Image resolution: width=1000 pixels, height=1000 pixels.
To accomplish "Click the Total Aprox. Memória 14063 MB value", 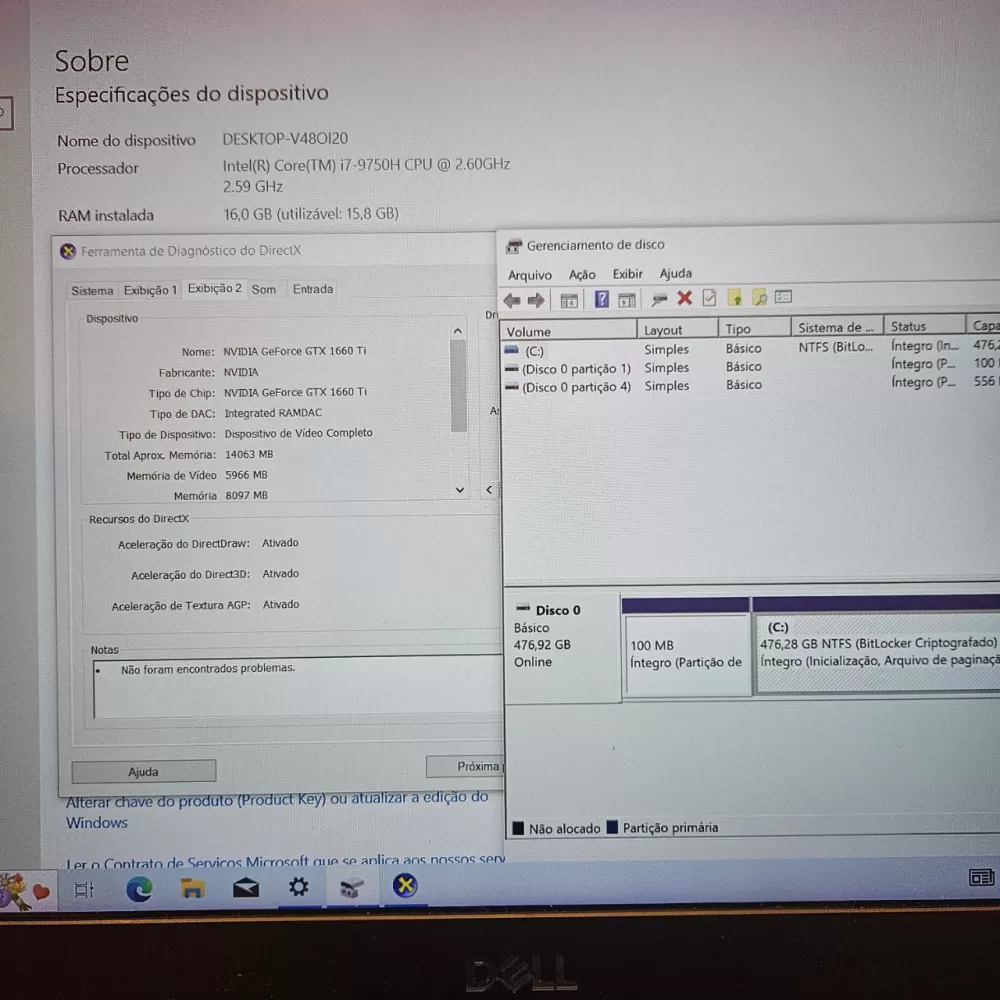I will pos(249,454).
